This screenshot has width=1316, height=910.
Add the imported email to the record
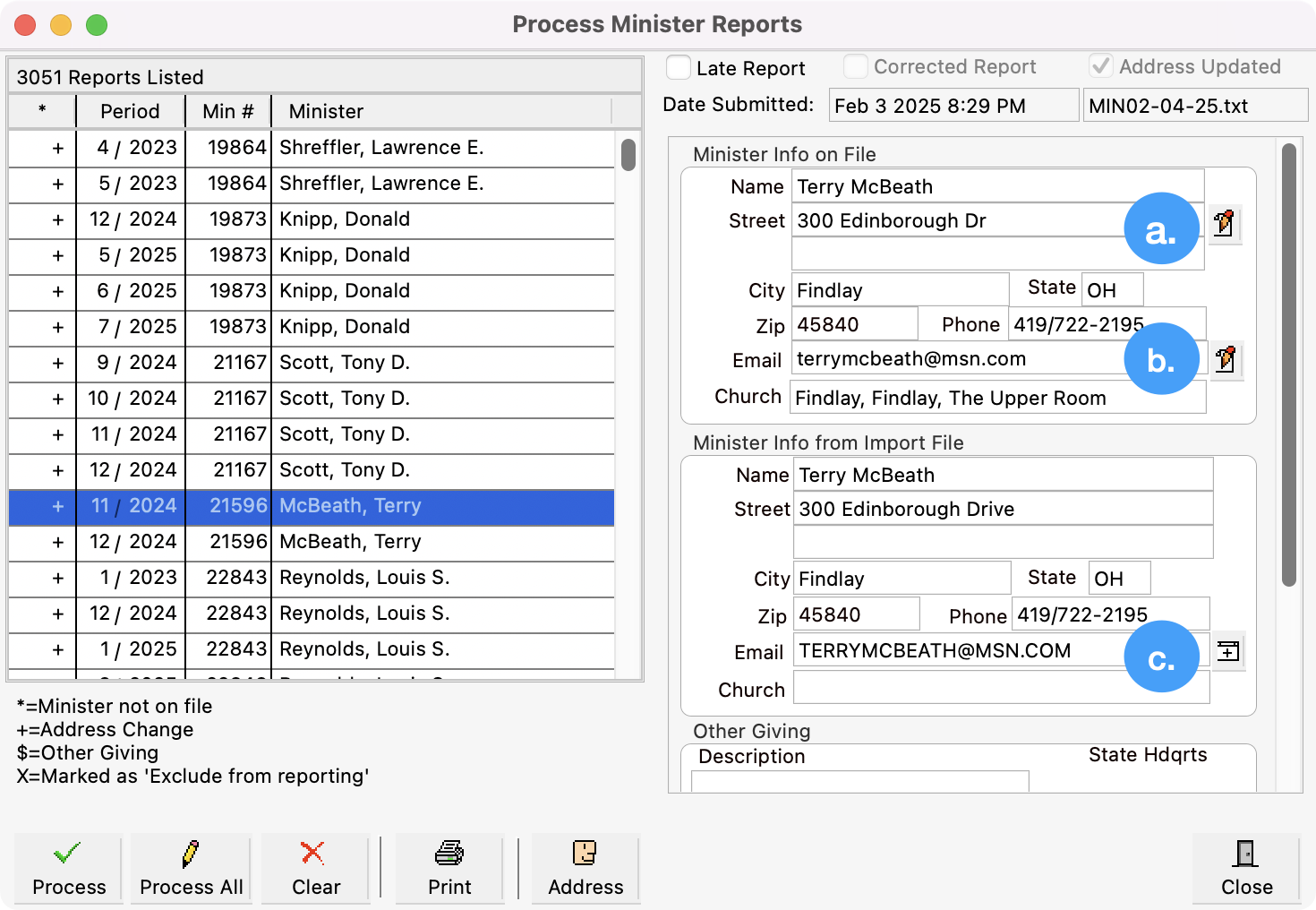coord(1227,651)
